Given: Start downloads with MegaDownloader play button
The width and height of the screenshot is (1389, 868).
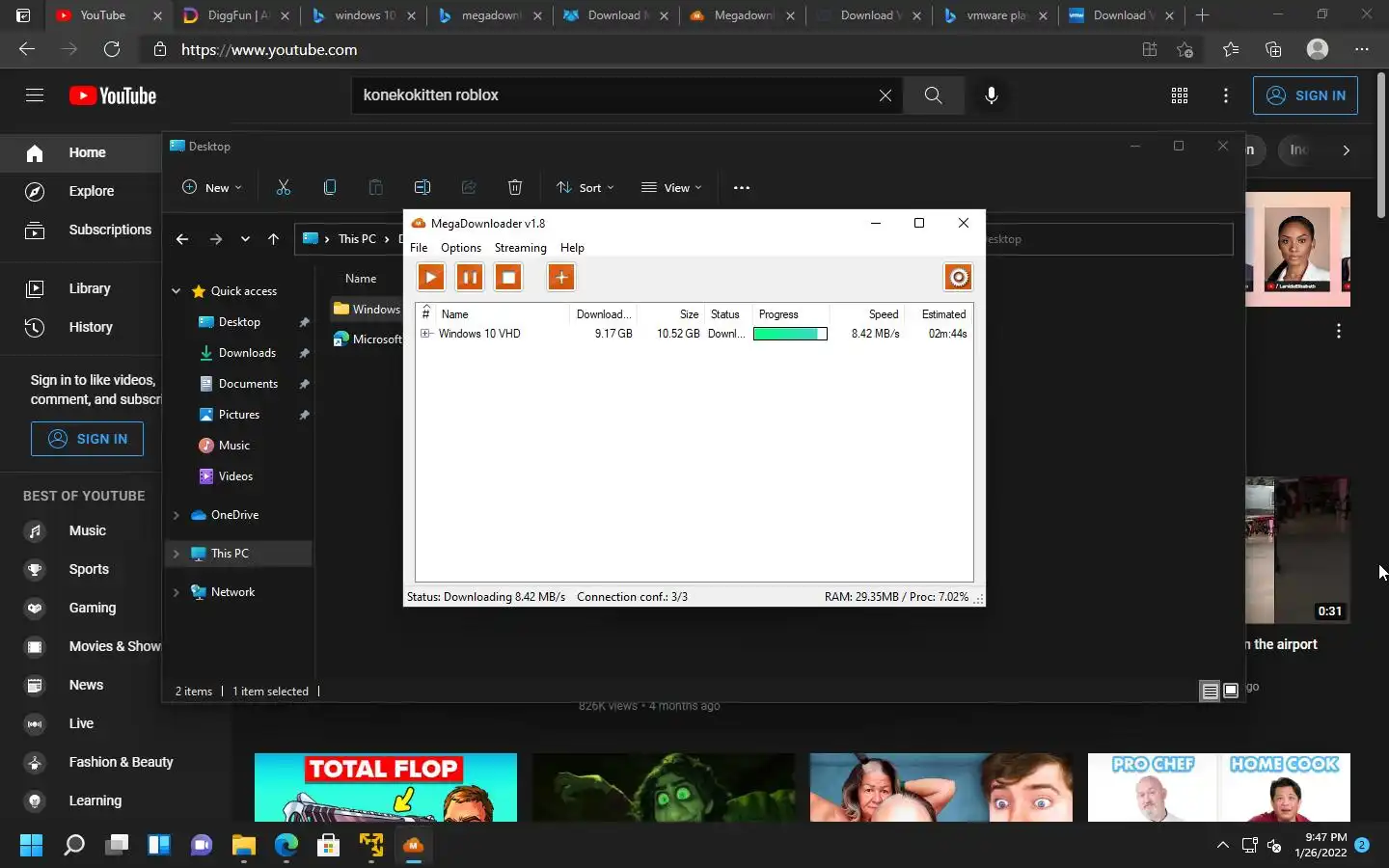Looking at the screenshot, I should 431,278.
